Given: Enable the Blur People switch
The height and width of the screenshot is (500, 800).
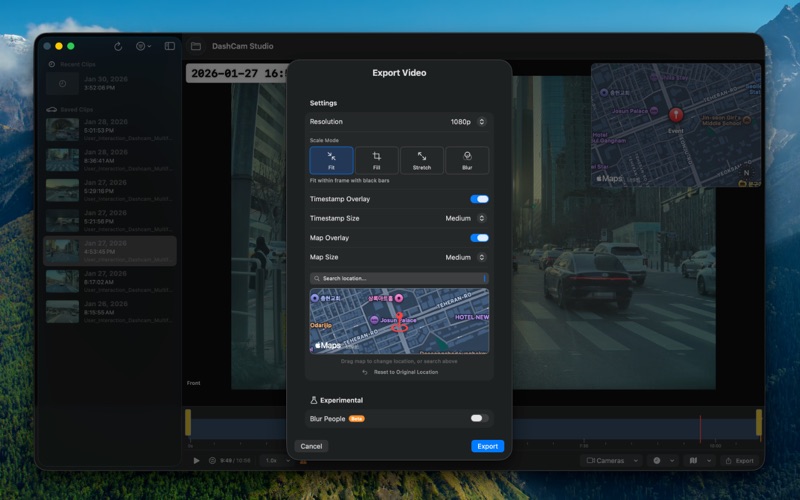Looking at the screenshot, I should pyautogui.click(x=480, y=418).
